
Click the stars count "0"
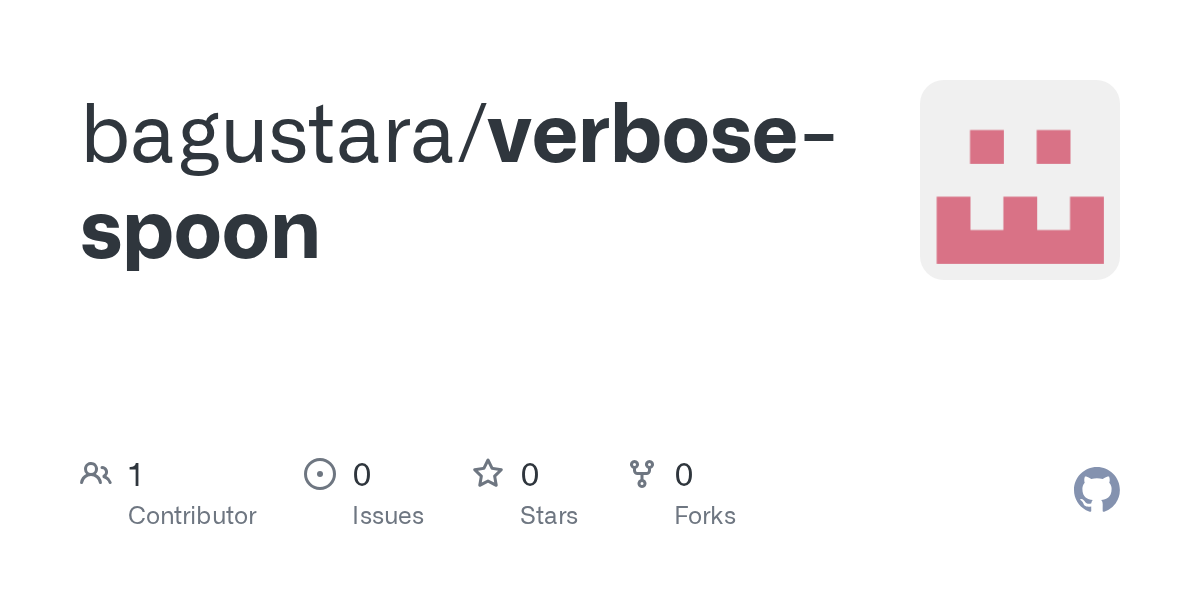tap(530, 474)
